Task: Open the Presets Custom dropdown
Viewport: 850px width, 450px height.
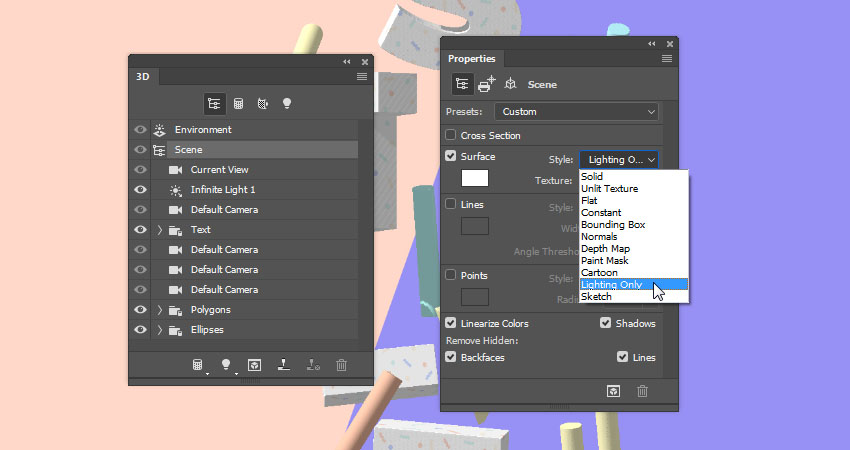Action: point(576,112)
